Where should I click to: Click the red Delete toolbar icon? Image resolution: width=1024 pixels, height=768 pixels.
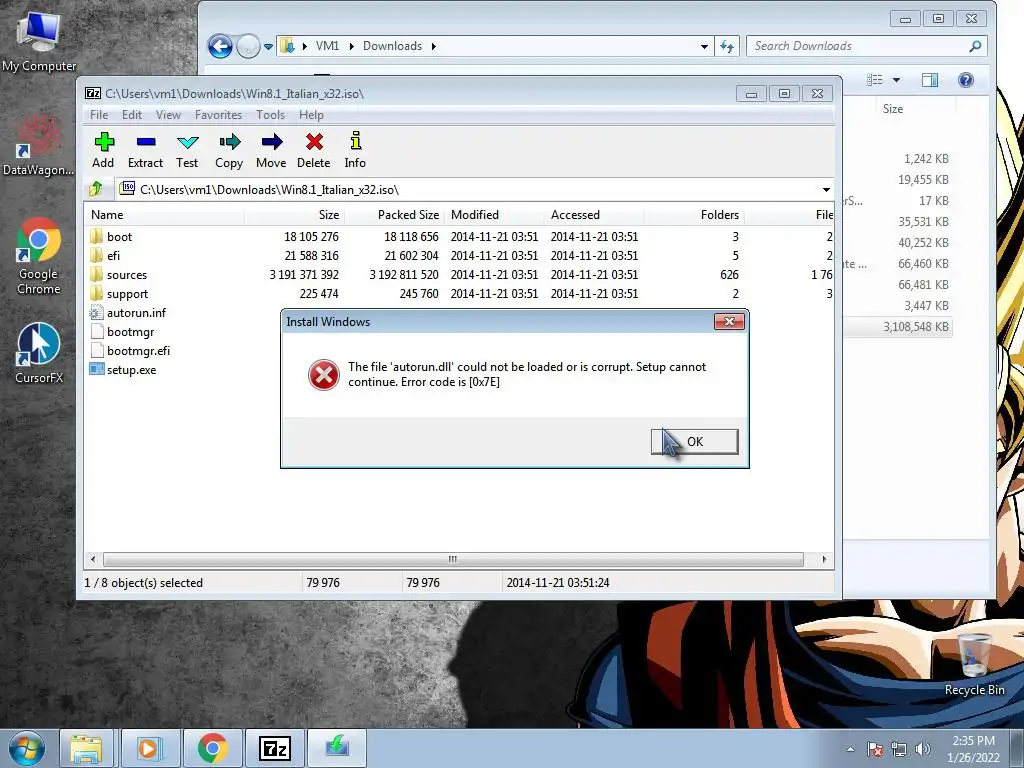click(x=313, y=150)
